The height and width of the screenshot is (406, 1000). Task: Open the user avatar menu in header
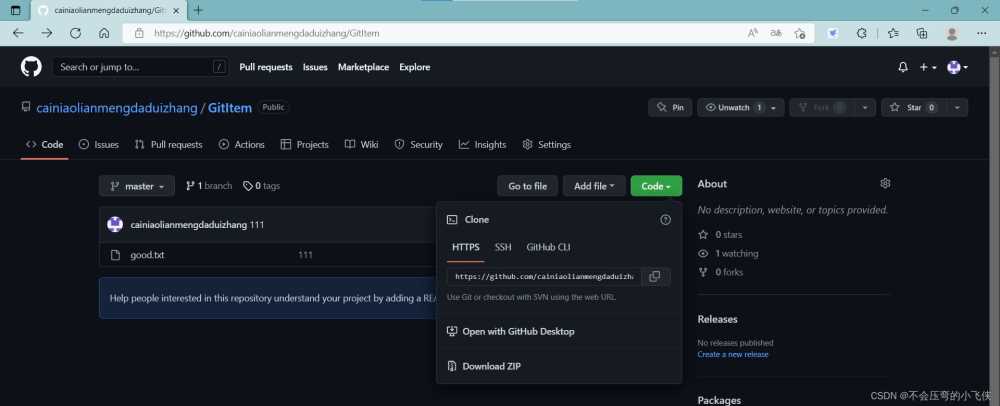(x=957, y=67)
